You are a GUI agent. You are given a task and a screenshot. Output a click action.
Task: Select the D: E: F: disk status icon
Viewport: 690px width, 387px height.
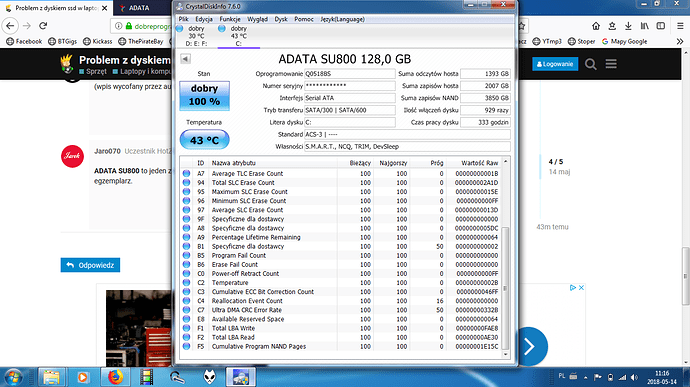click(180, 29)
